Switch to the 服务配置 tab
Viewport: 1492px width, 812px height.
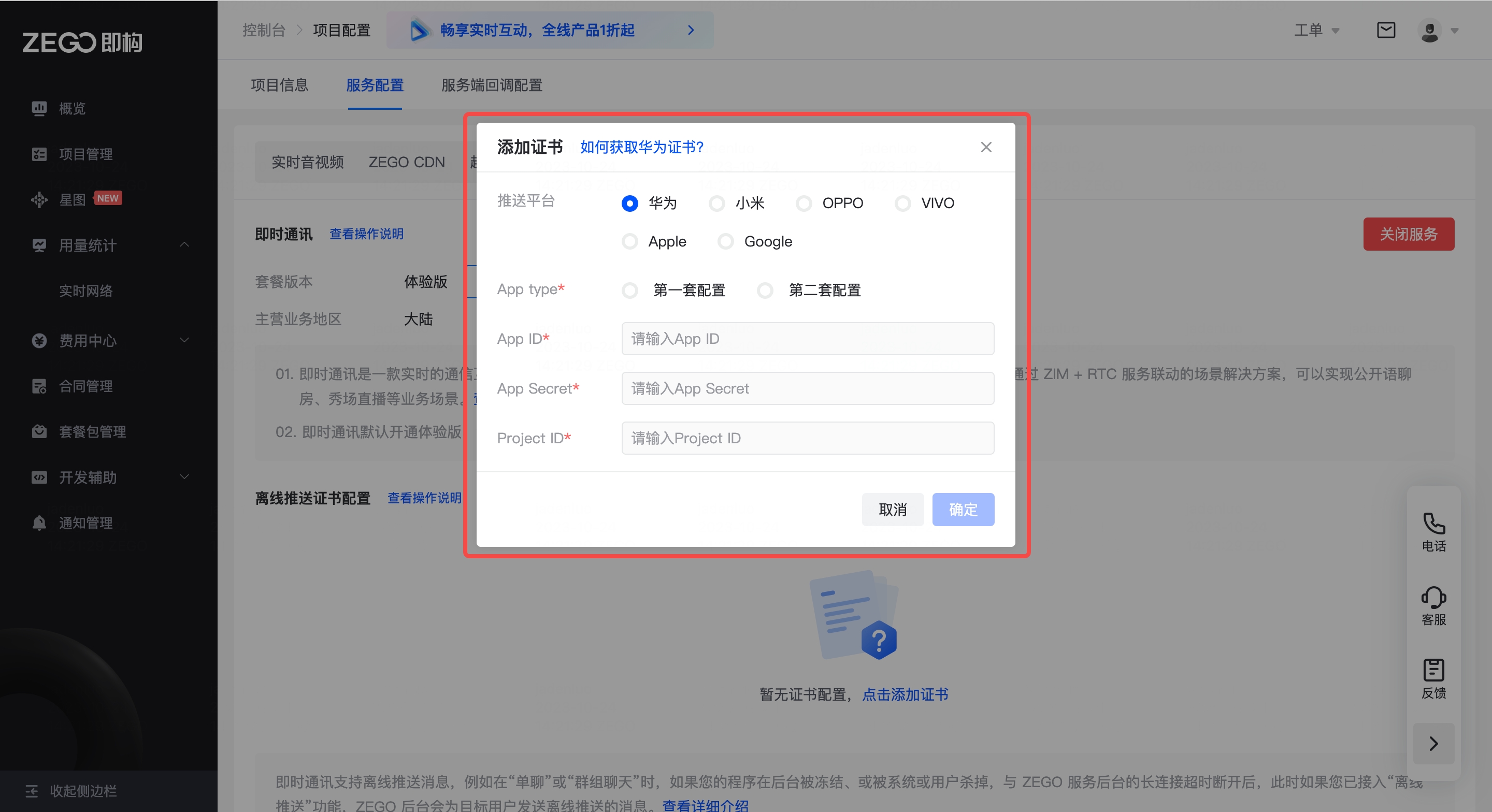click(375, 85)
